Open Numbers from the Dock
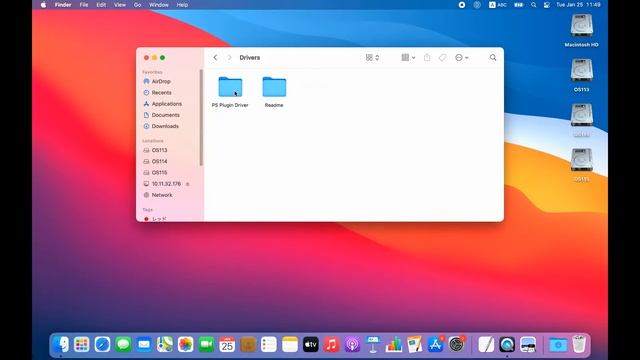Image resolution: width=640 pixels, height=360 pixels. [394, 344]
